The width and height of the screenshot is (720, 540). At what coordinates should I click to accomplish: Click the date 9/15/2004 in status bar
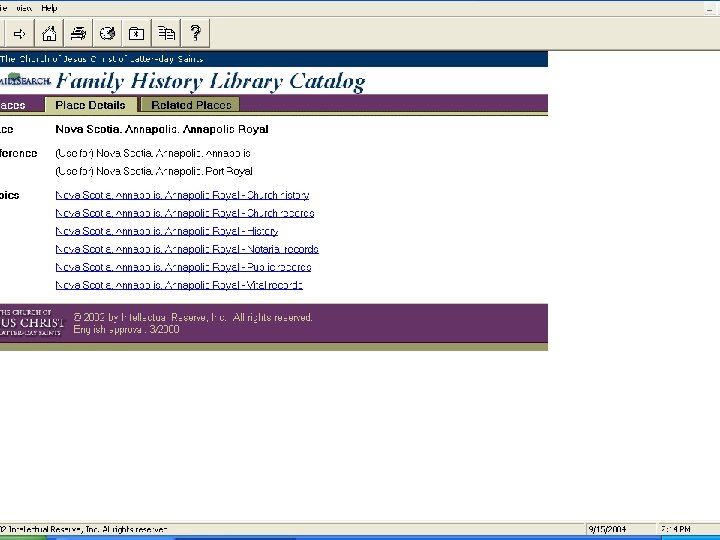[x=607, y=529]
